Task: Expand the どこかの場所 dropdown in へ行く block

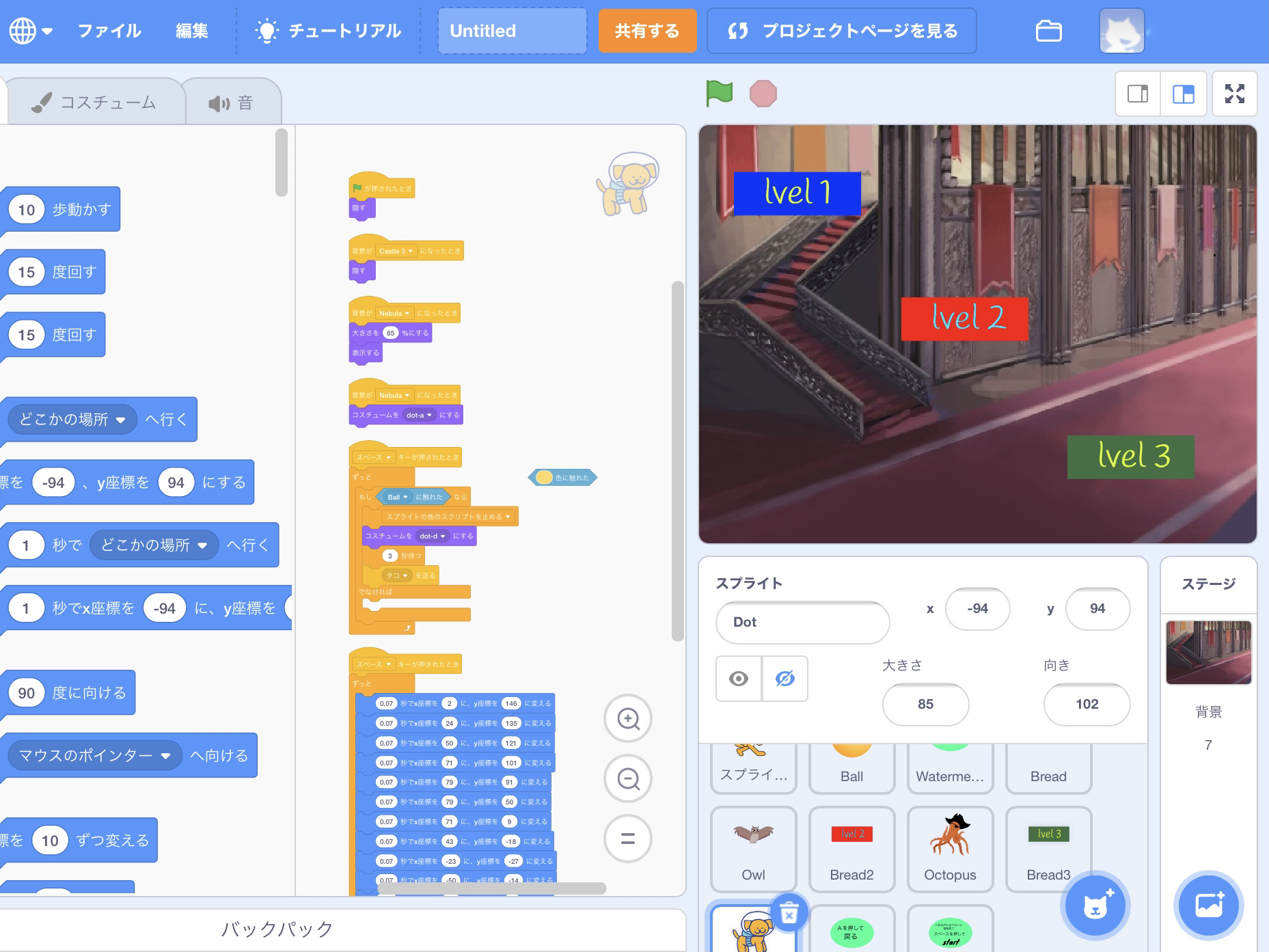Action: click(121, 420)
